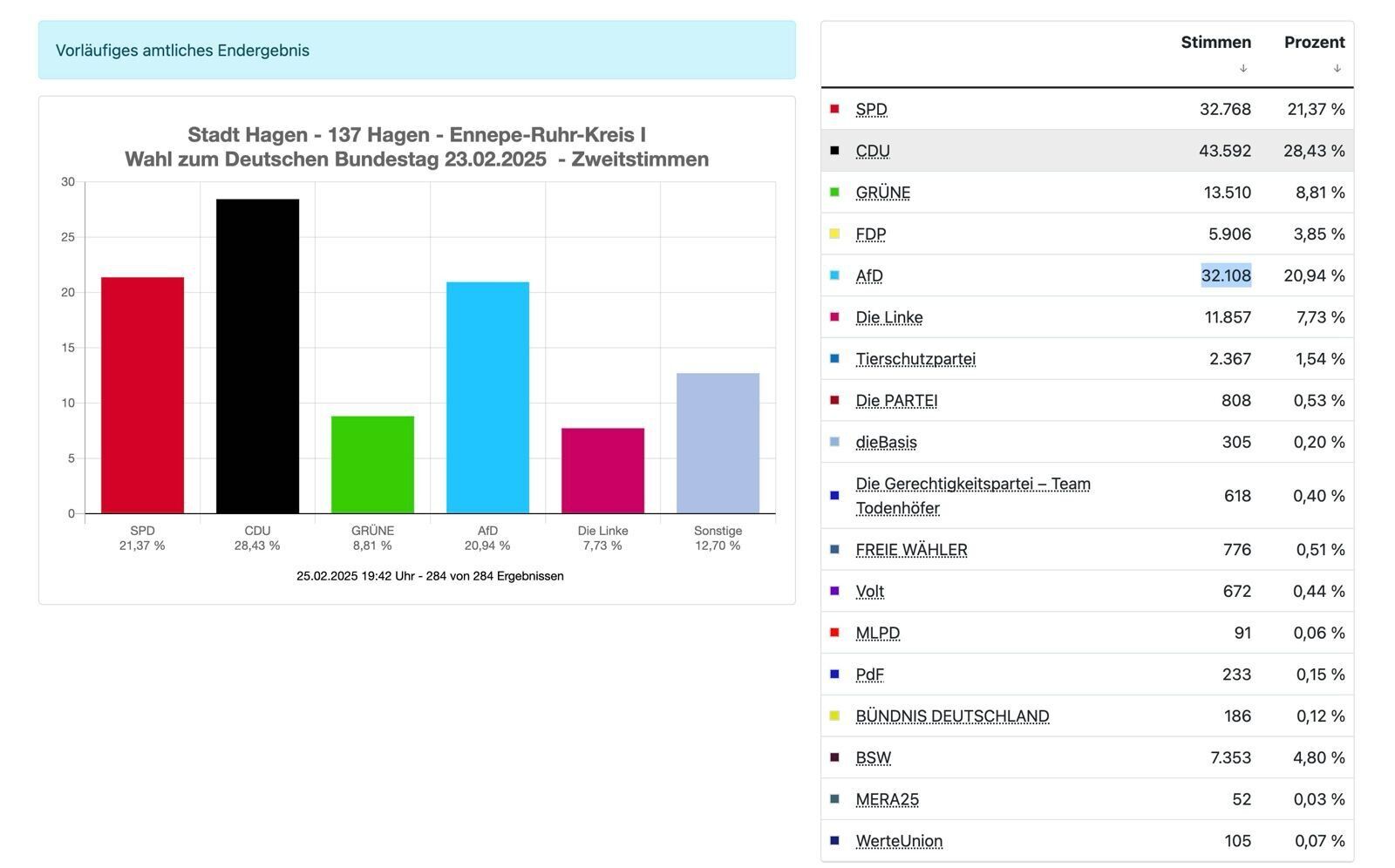Open the Volt party link
Viewport: 1395px width, 868px height.
[x=869, y=592]
